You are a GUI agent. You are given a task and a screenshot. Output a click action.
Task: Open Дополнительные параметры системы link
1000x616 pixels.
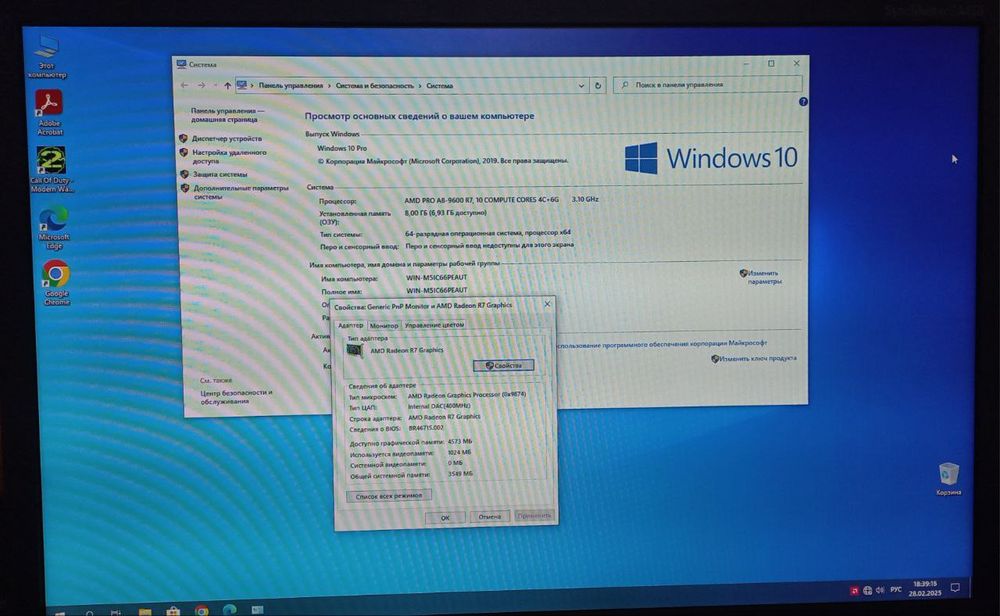[240, 192]
